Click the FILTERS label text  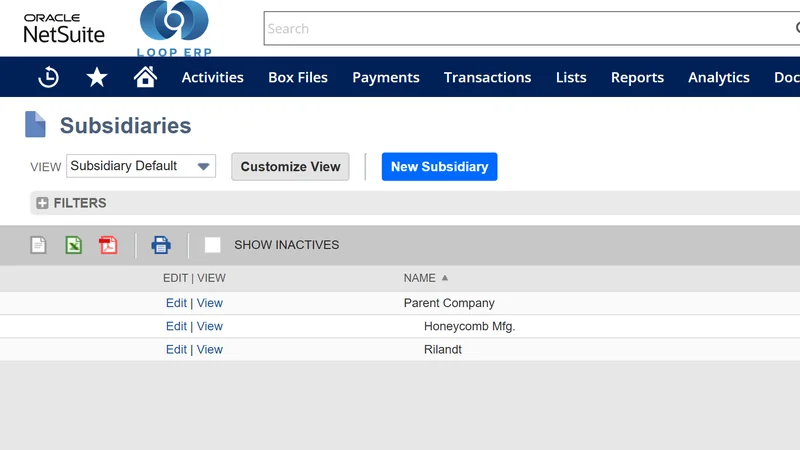(x=80, y=203)
